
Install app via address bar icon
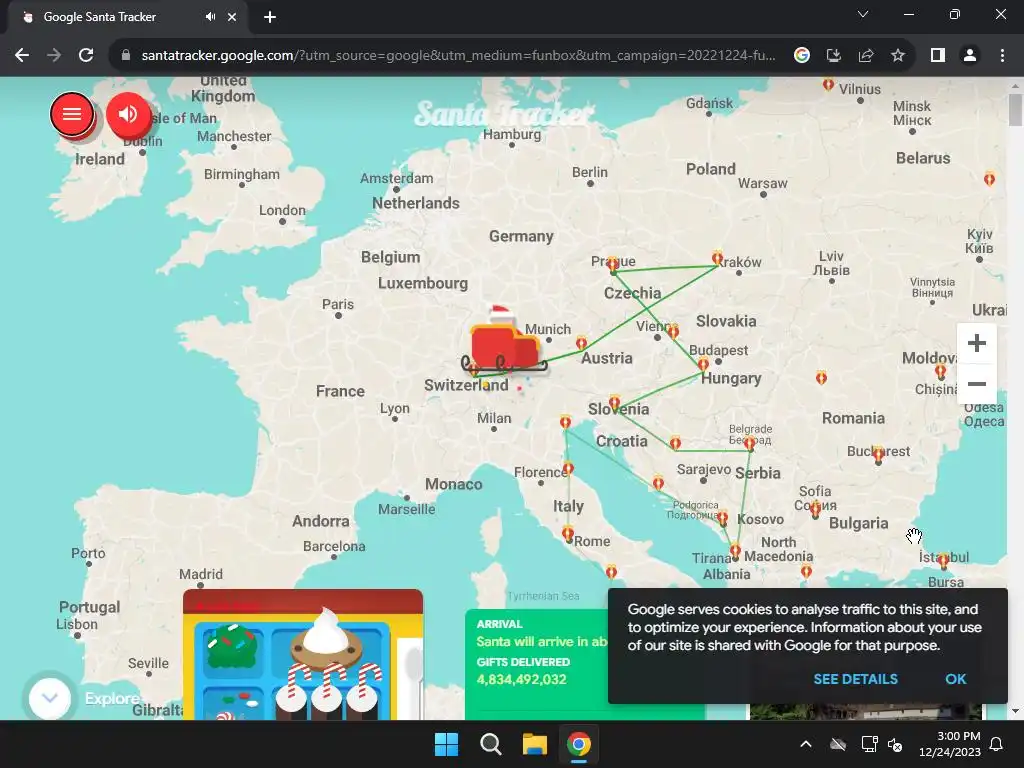point(834,56)
